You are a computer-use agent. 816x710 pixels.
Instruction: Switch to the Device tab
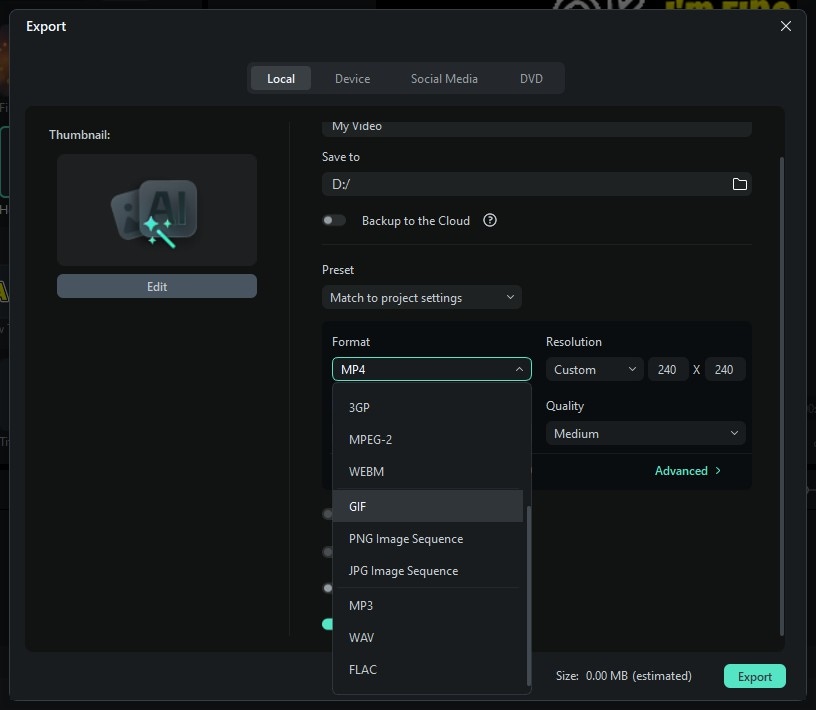coord(352,78)
